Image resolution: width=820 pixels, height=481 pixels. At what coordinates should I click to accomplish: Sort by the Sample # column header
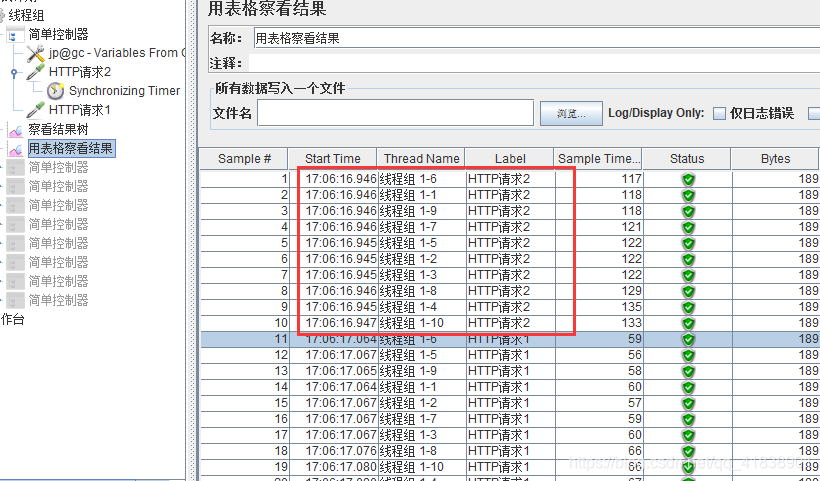[244, 158]
